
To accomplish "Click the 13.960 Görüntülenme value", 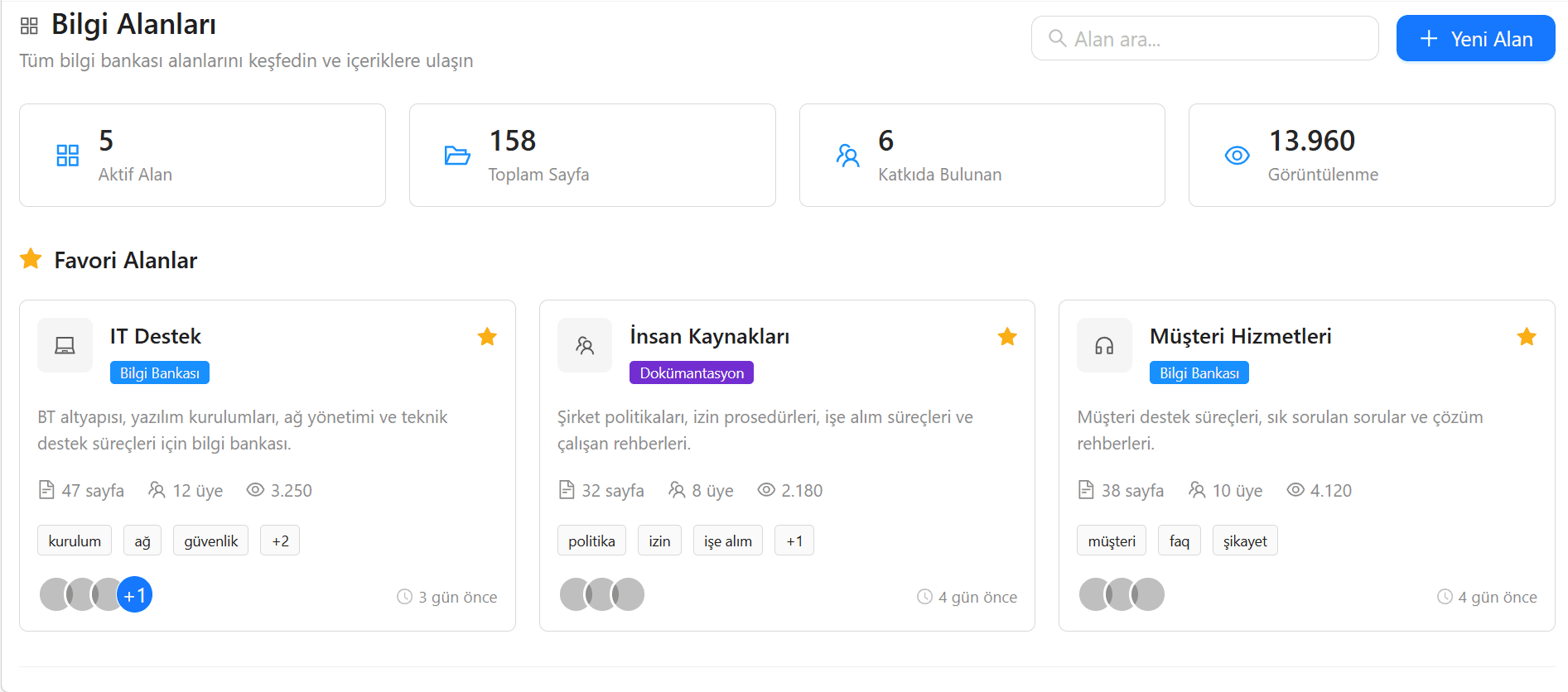I will coord(1312,141).
